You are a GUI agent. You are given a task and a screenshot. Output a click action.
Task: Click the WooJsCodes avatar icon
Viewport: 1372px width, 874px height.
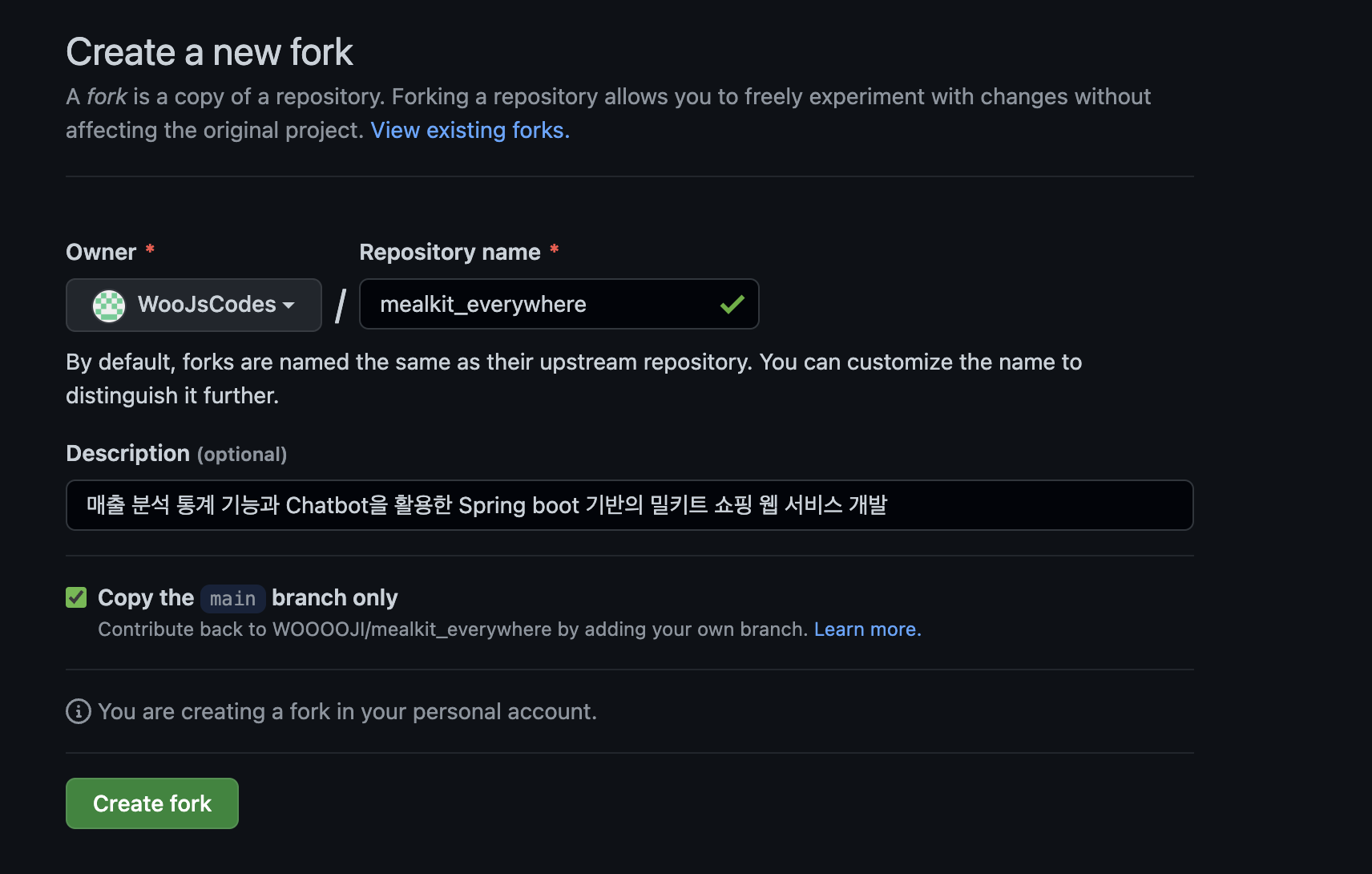(x=109, y=305)
